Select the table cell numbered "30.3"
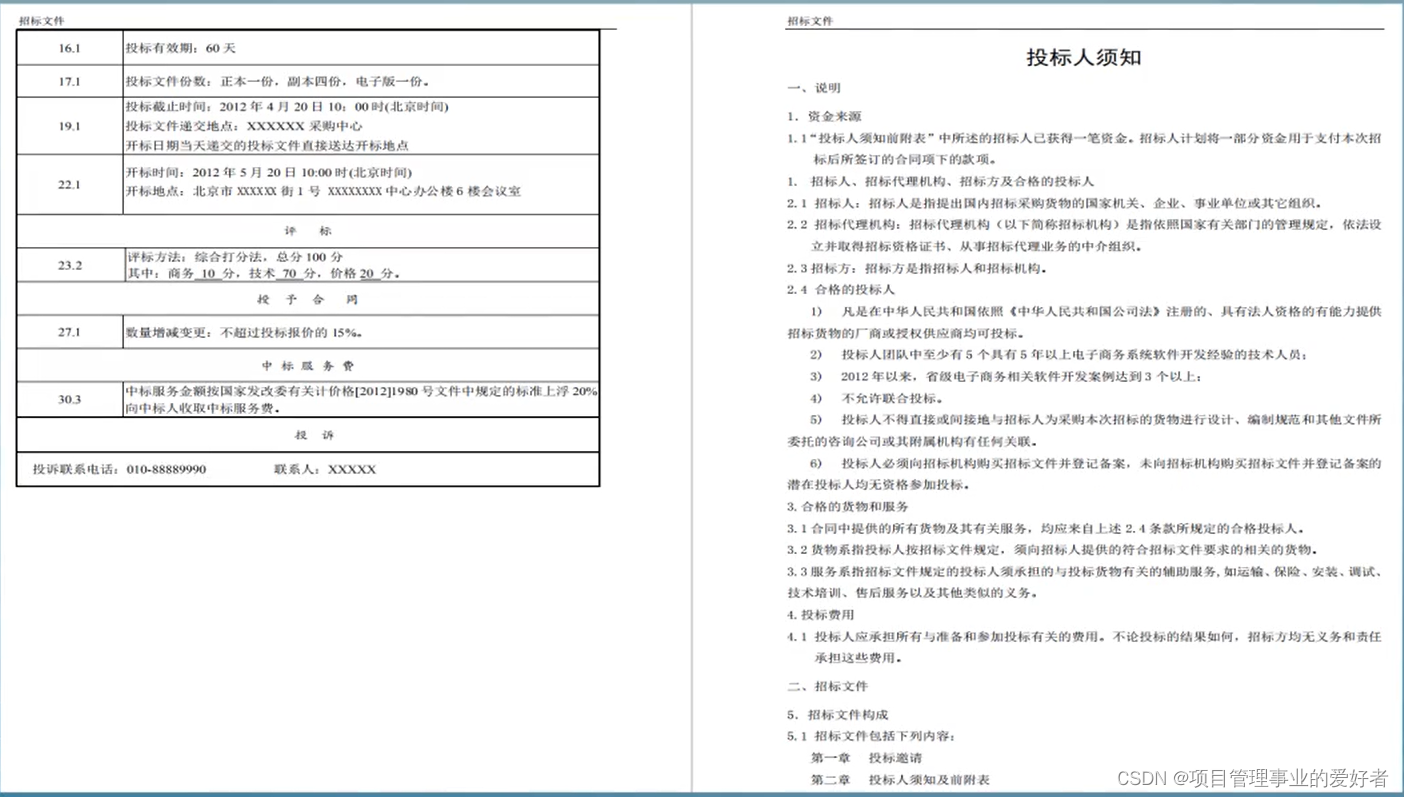1404x797 pixels. (70, 399)
